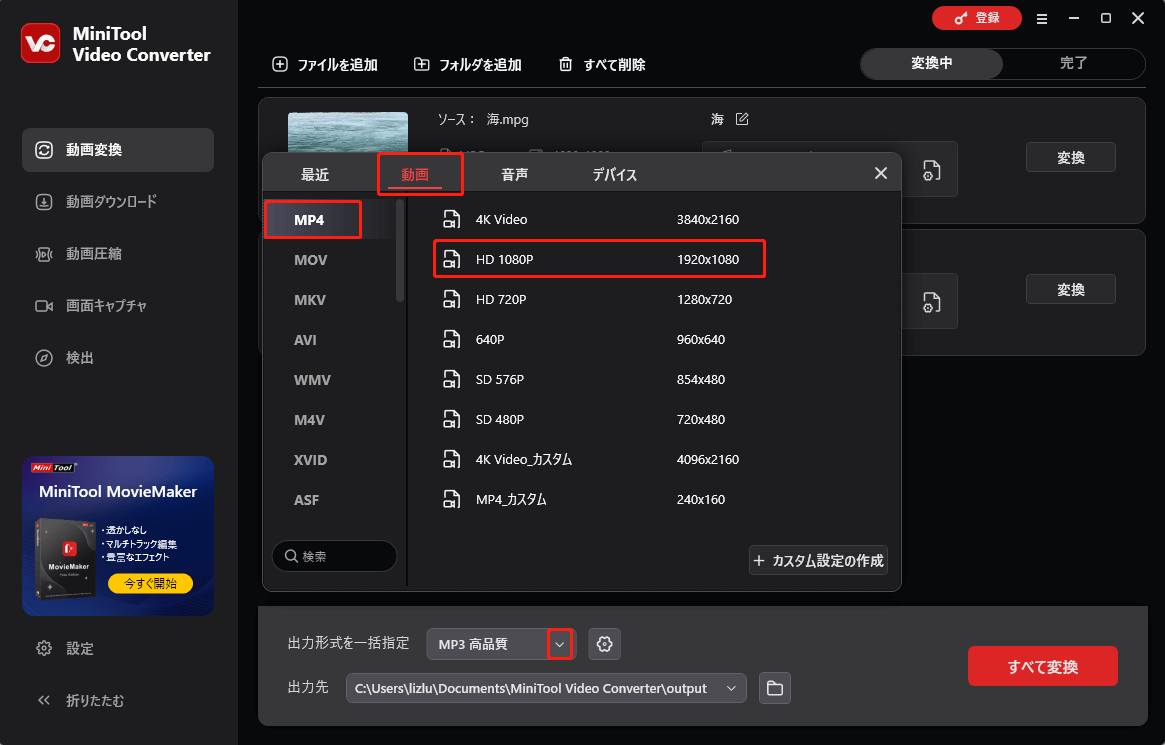
Task: Select the 動画 tab in format popup
Action: click(x=415, y=175)
